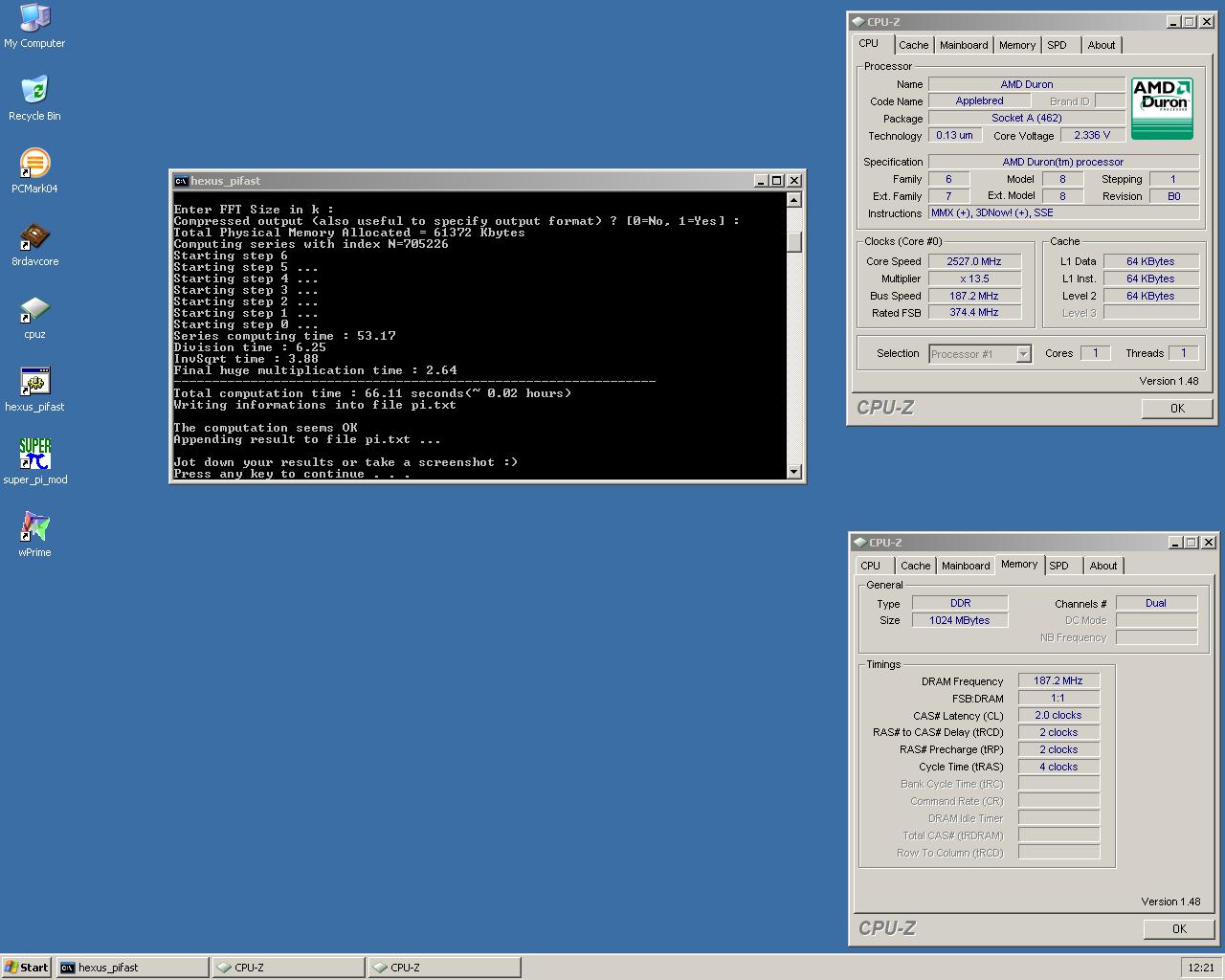The width and height of the screenshot is (1225, 980).
Task: Launch PCMark04 desktop shortcut
Action: click(34, 171)
